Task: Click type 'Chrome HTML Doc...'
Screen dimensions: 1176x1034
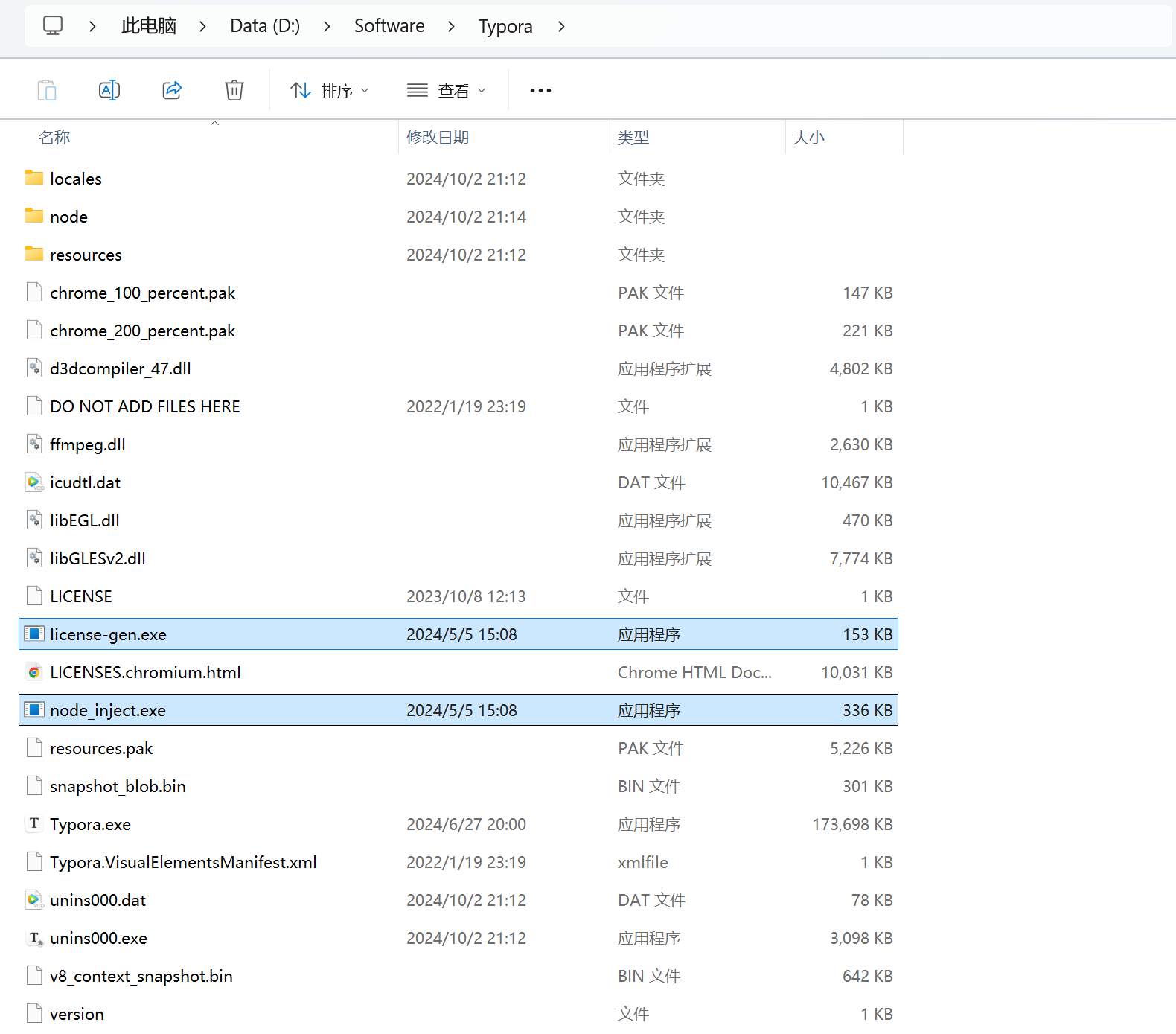Action: tap(694, 672)
